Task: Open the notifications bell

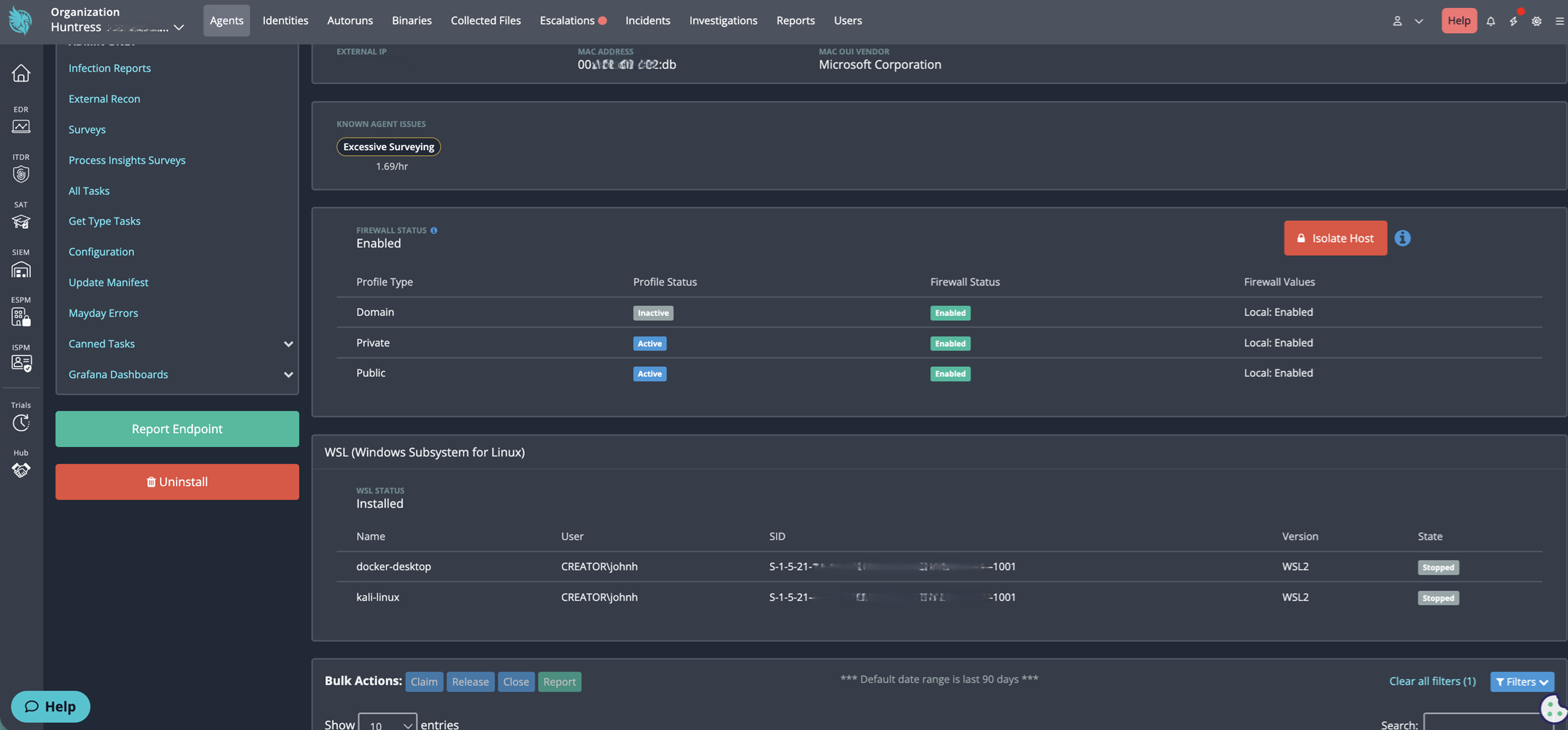Action: (1491, 20)
